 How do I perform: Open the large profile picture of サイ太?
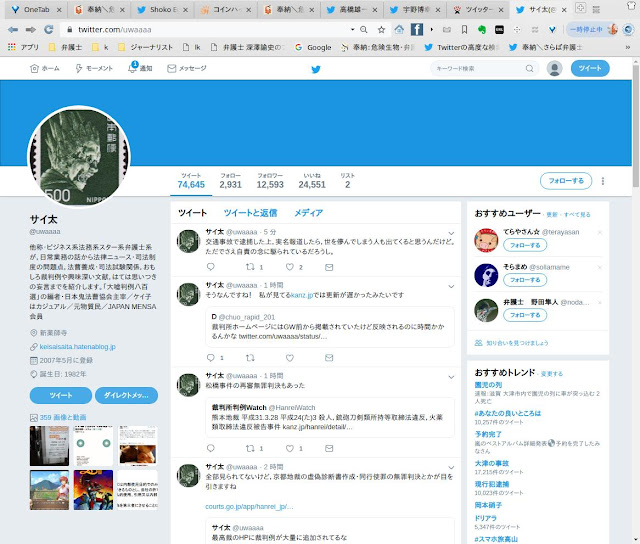click(x=79, y=157)
